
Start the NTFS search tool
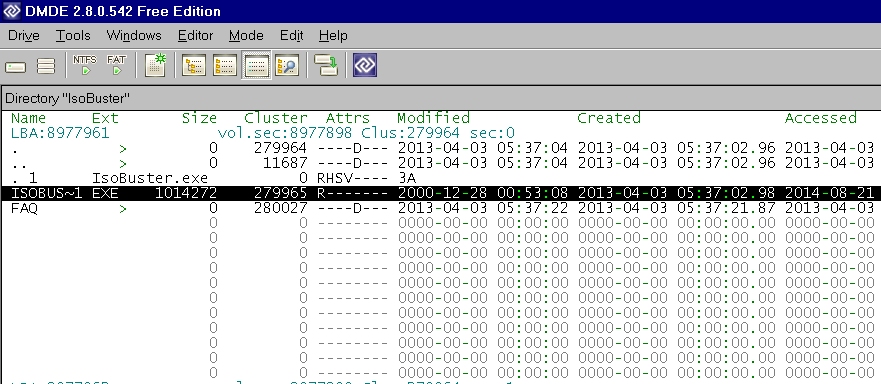click(84, 65)
